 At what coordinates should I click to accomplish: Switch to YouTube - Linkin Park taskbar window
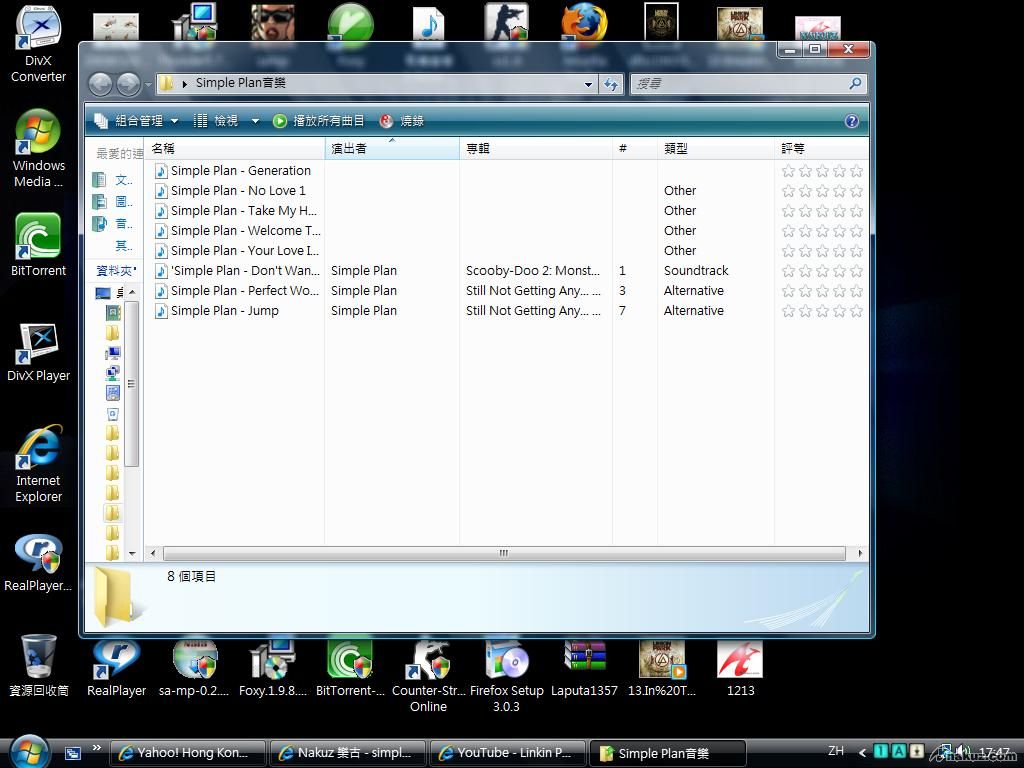coord(508,753)
